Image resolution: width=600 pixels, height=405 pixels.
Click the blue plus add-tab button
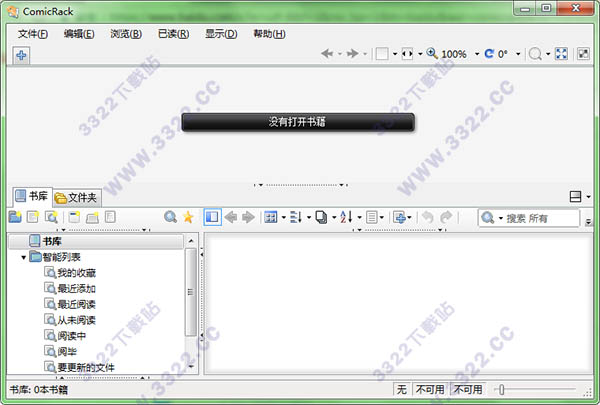(x=21, y=56)
